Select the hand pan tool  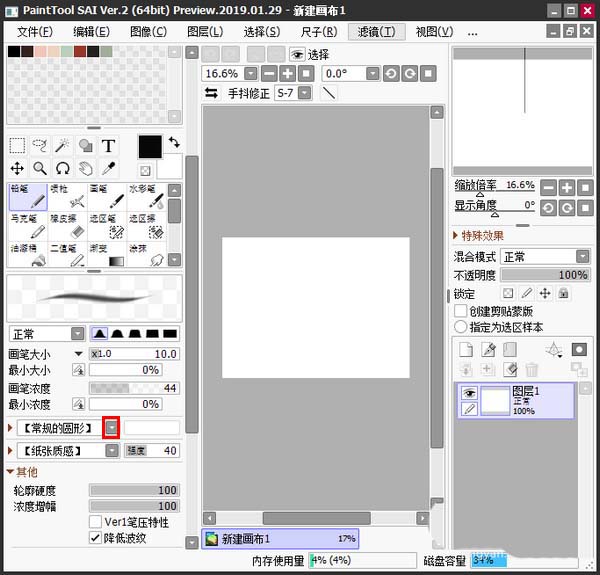pyautogui.click(x=85, y=168)
